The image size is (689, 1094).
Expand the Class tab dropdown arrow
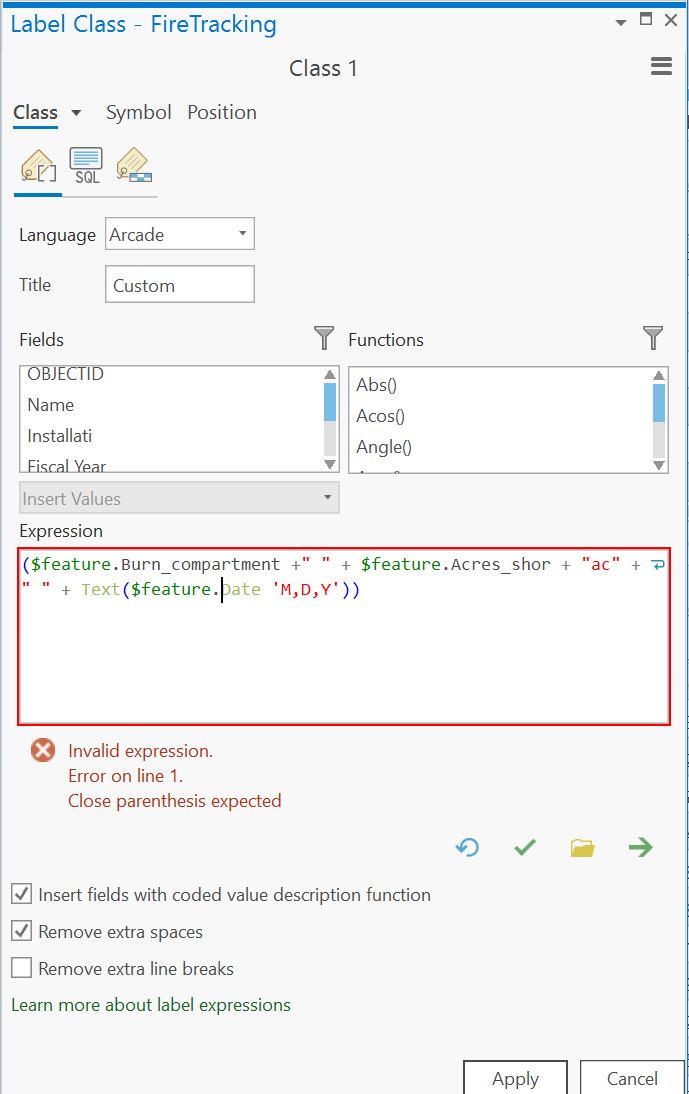[76, 113]
